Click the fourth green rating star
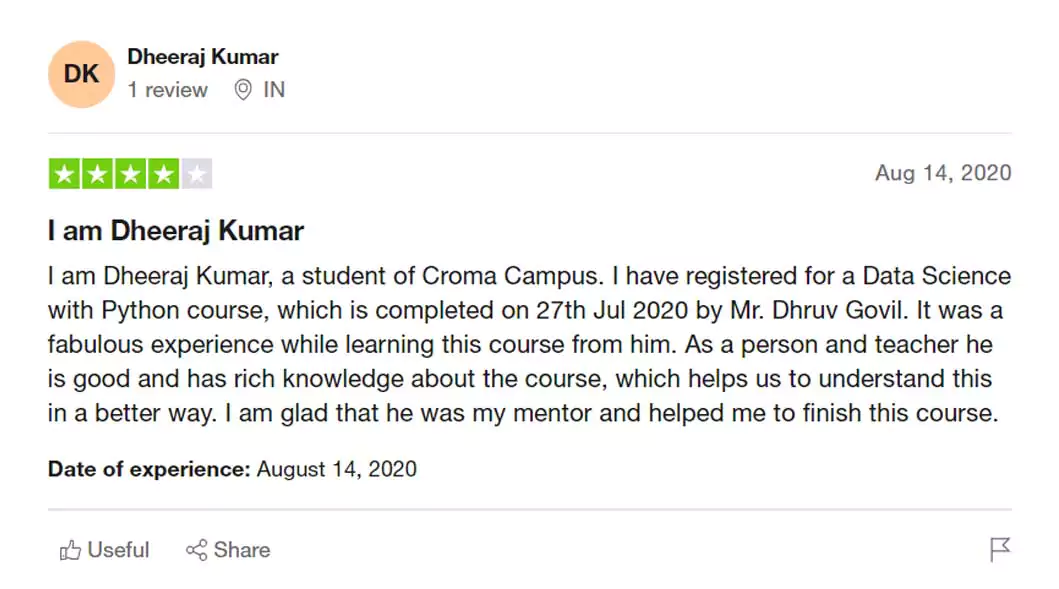Viewport: 1059px width, 589px height. tap(163, 174)
